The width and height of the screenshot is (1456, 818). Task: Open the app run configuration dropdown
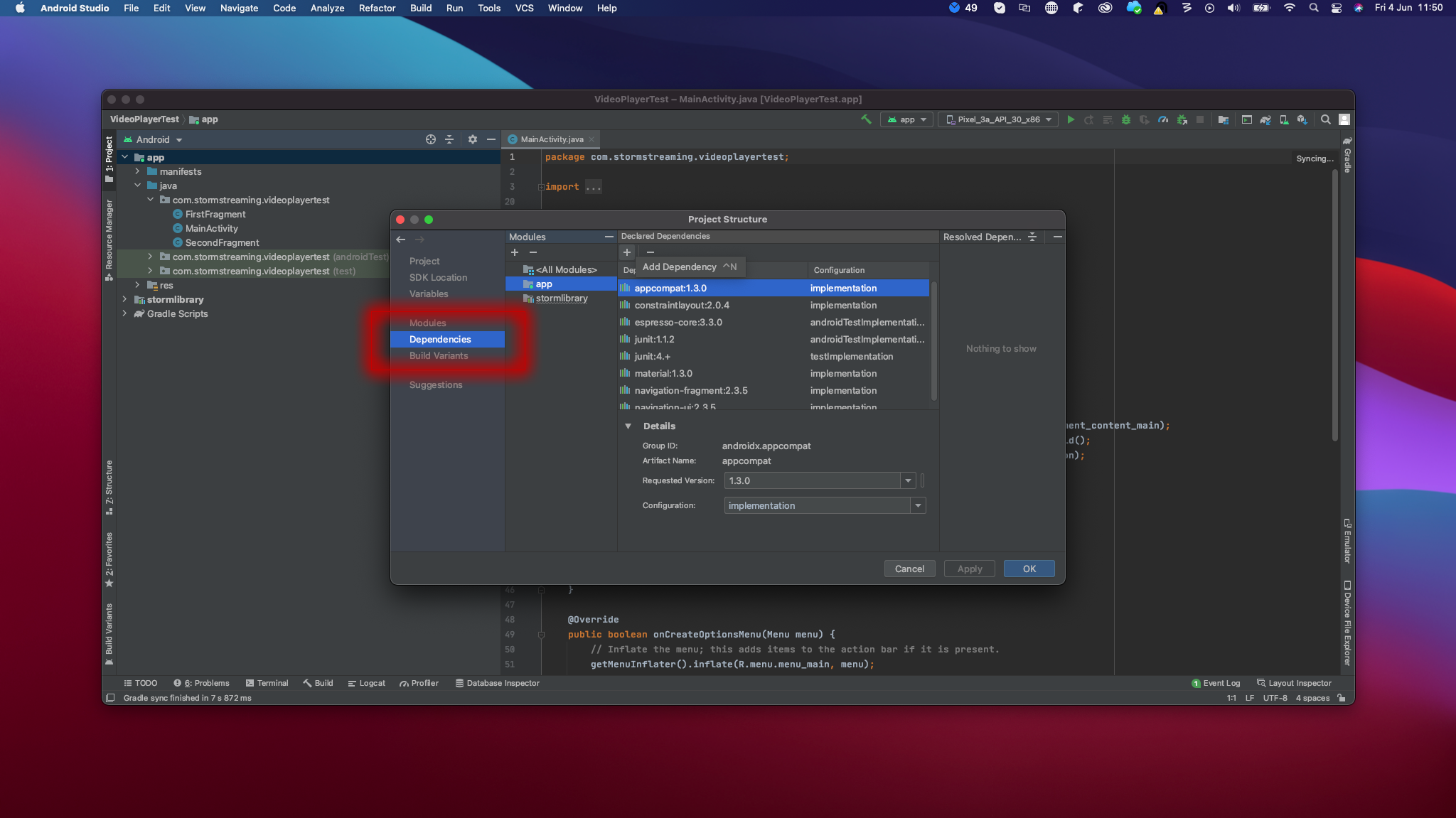point(906,119)
